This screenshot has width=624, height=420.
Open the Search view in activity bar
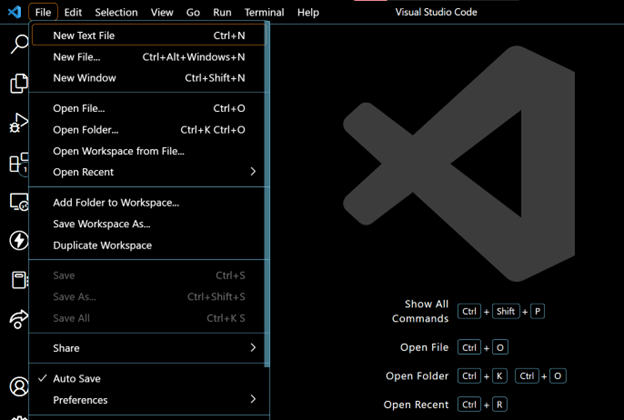pyautogui.click(x=19, y=44)
